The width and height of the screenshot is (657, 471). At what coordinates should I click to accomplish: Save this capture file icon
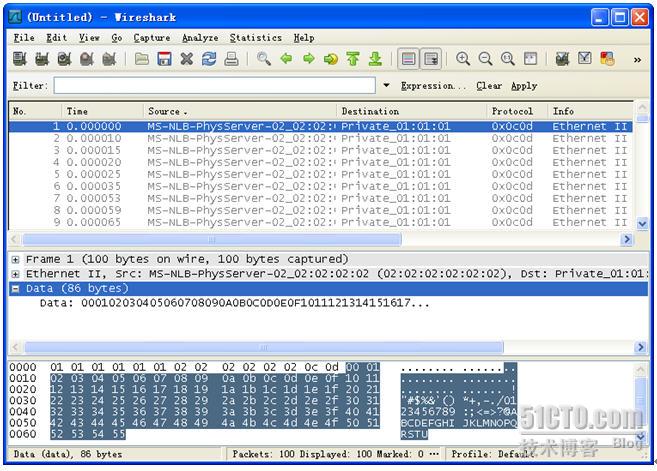coord(164,59)
